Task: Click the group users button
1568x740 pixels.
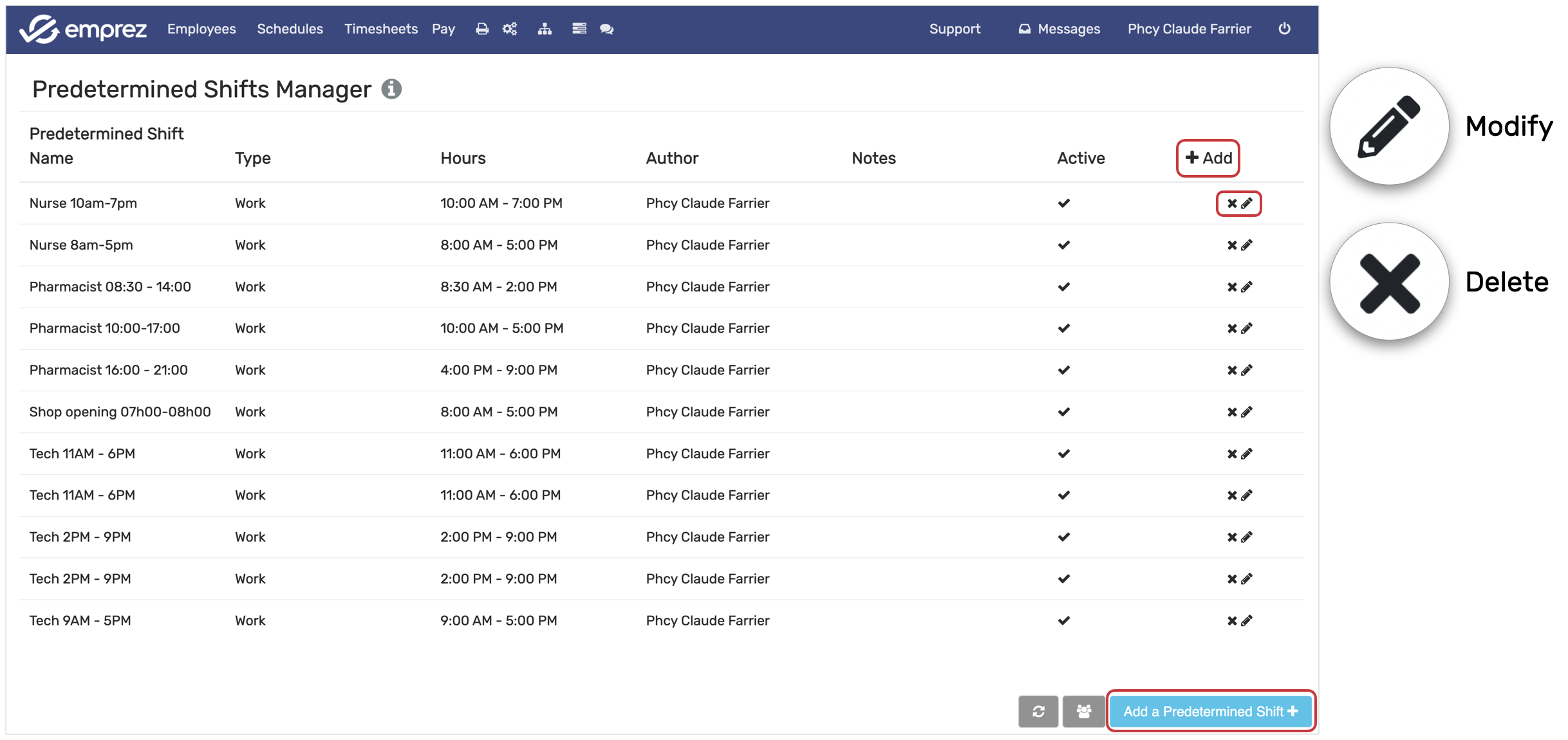Action: point(1084,711)
